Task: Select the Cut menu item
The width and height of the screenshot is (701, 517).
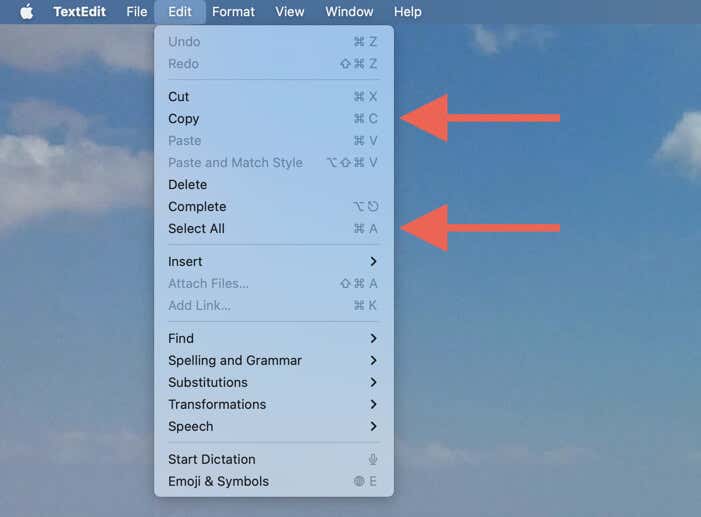Action: [179, 97]
